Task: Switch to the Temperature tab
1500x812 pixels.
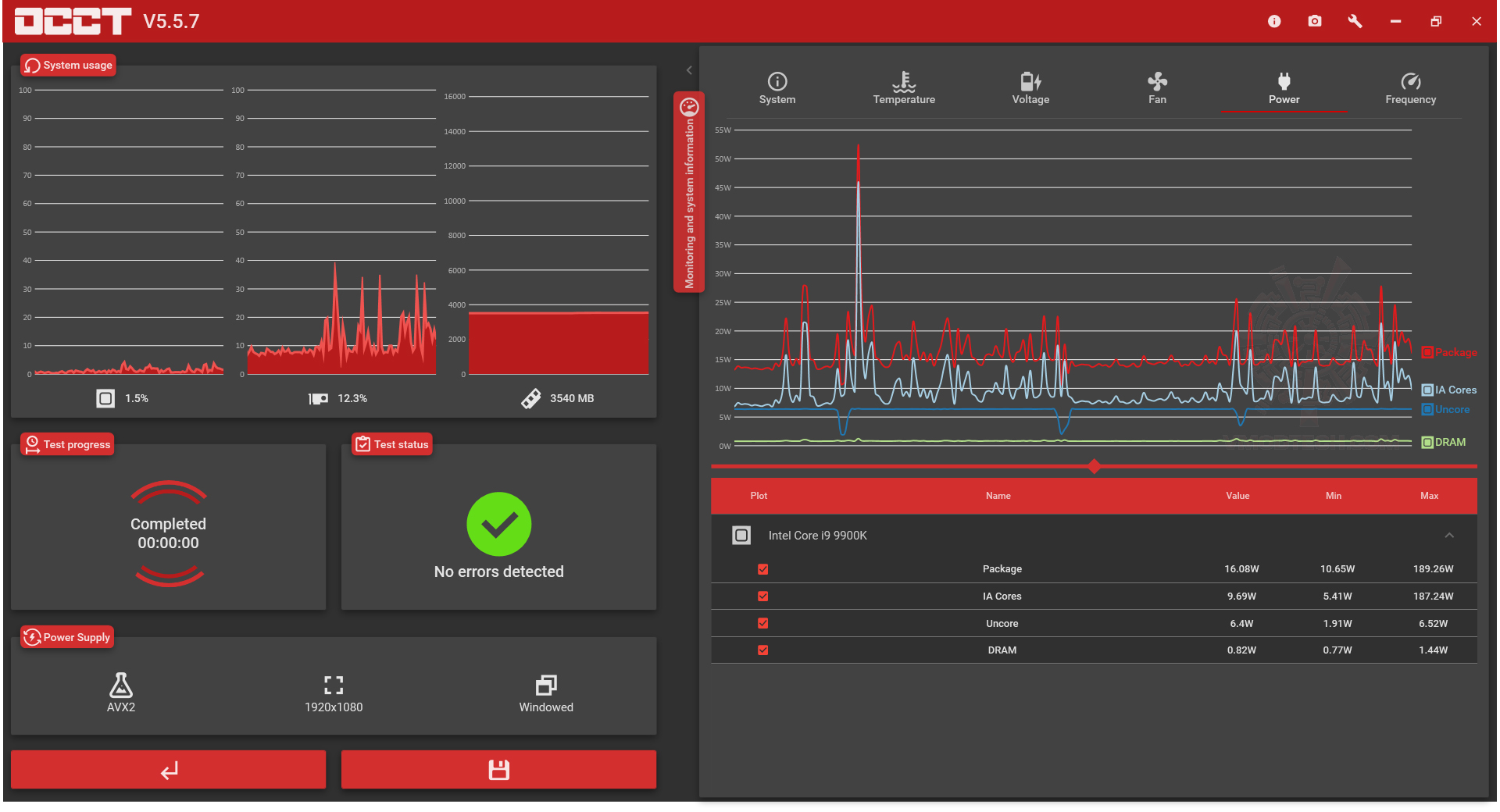Action: (904, 87)
